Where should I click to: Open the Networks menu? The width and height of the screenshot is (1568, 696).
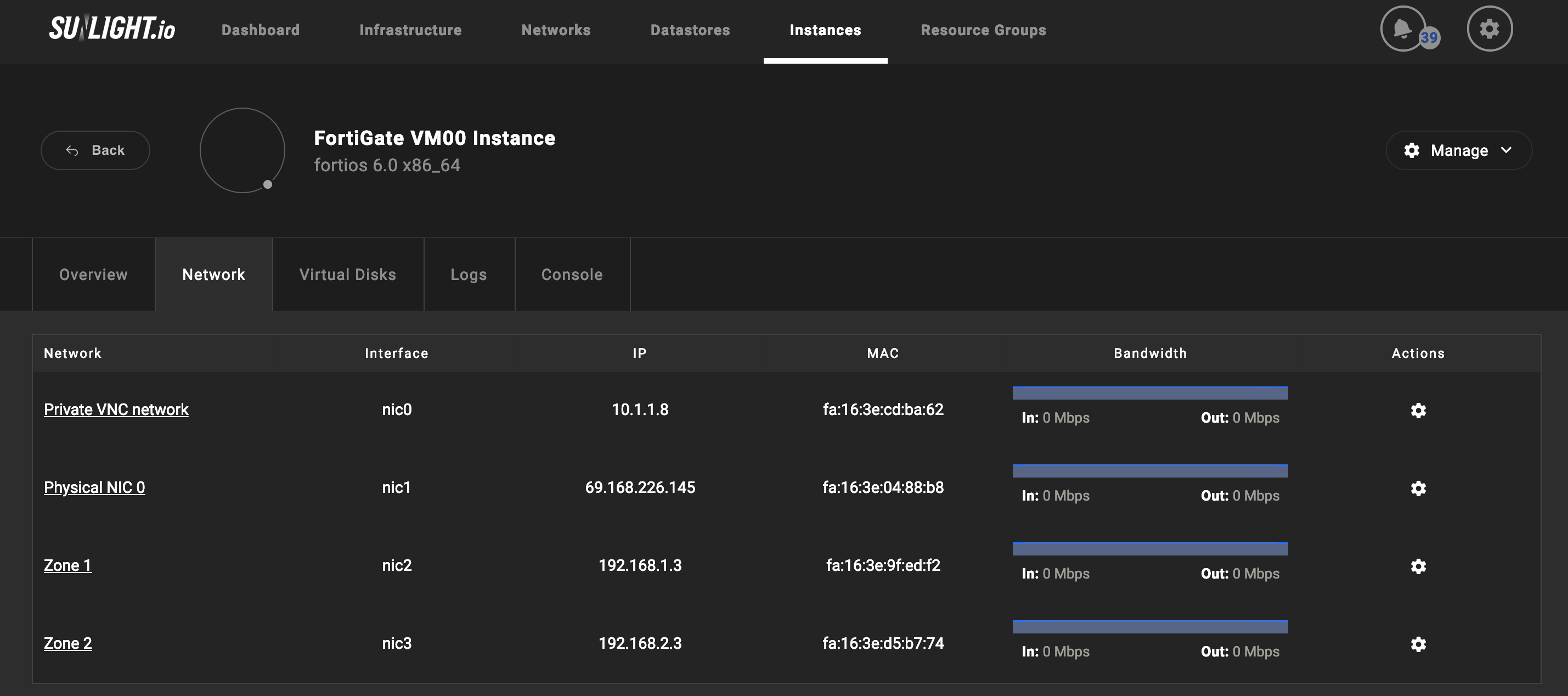[x=556, y=30]
